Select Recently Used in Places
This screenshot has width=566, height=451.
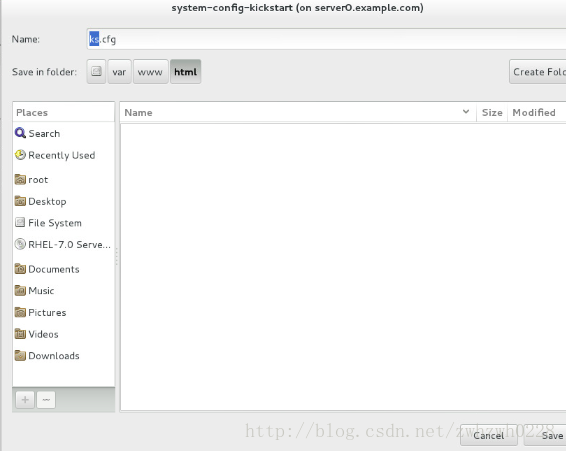click(62, 155)
